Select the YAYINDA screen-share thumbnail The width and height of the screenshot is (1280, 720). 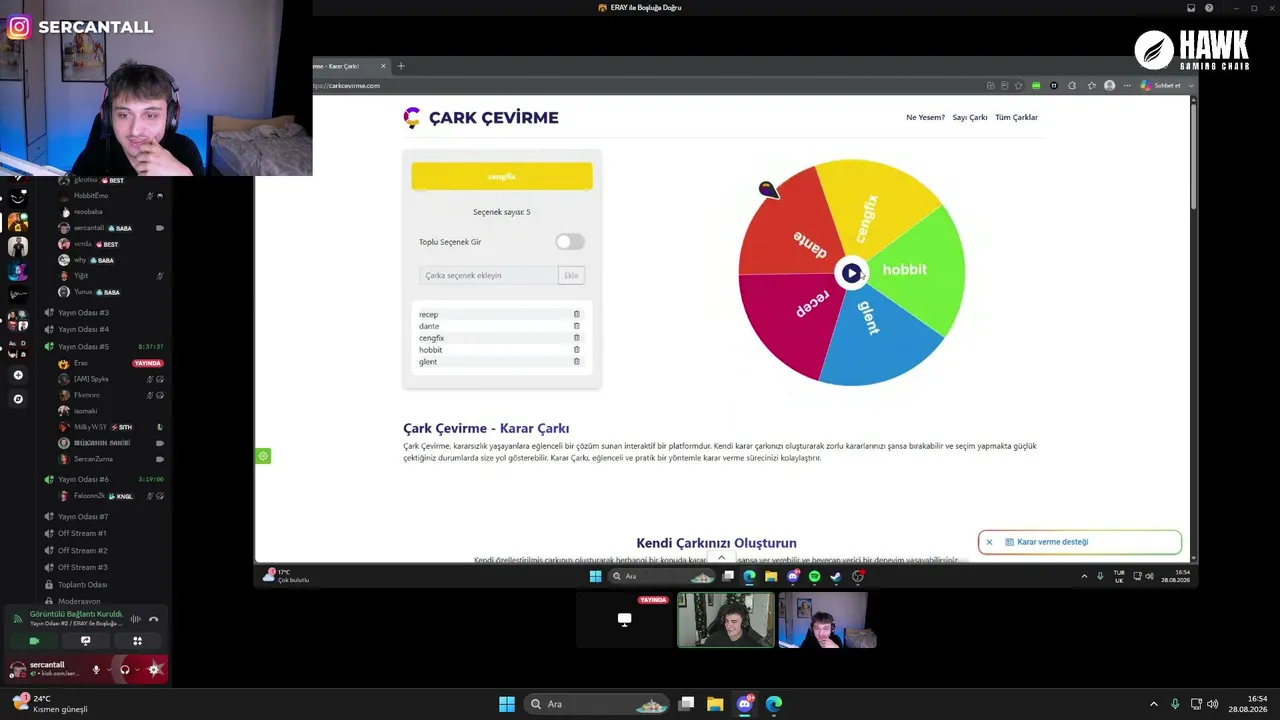625,620
